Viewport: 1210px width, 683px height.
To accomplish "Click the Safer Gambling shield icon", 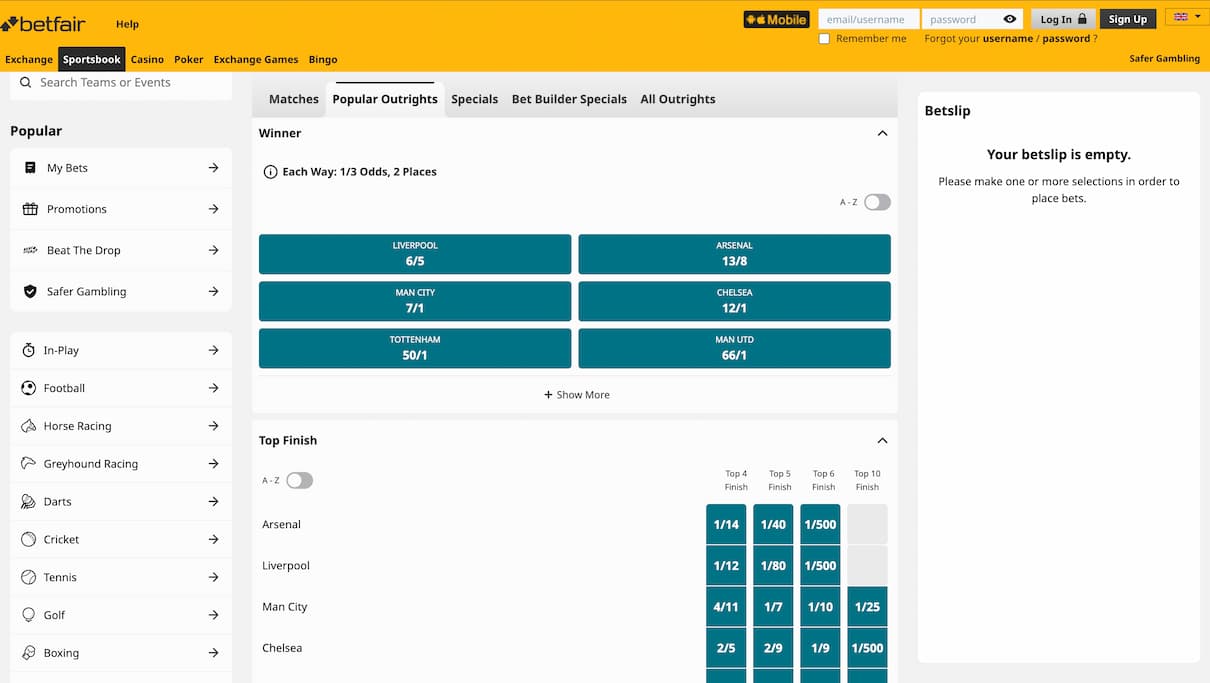I will pos(30,292).
